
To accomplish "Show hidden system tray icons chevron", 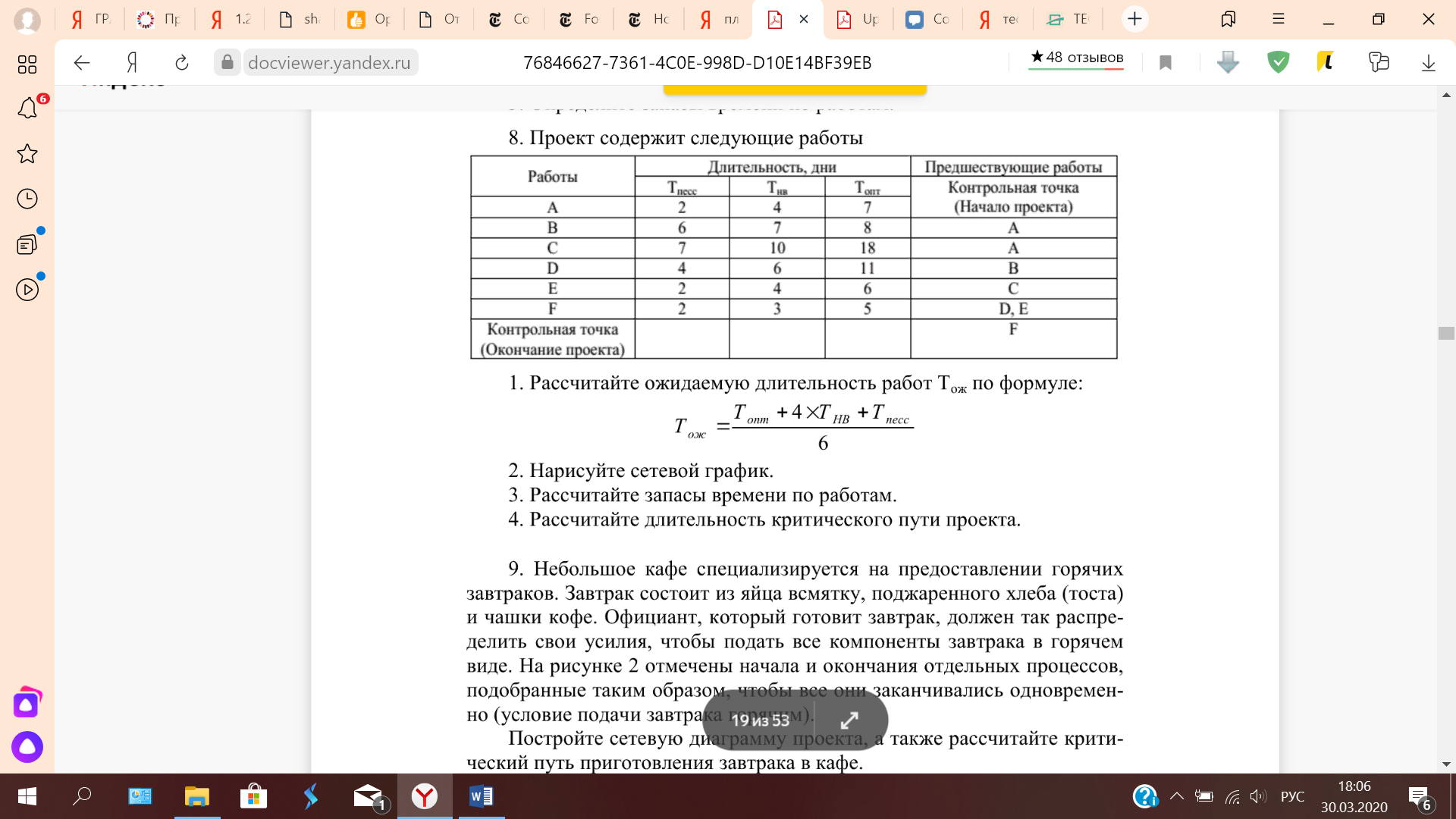I will (x=1176, y=796).
